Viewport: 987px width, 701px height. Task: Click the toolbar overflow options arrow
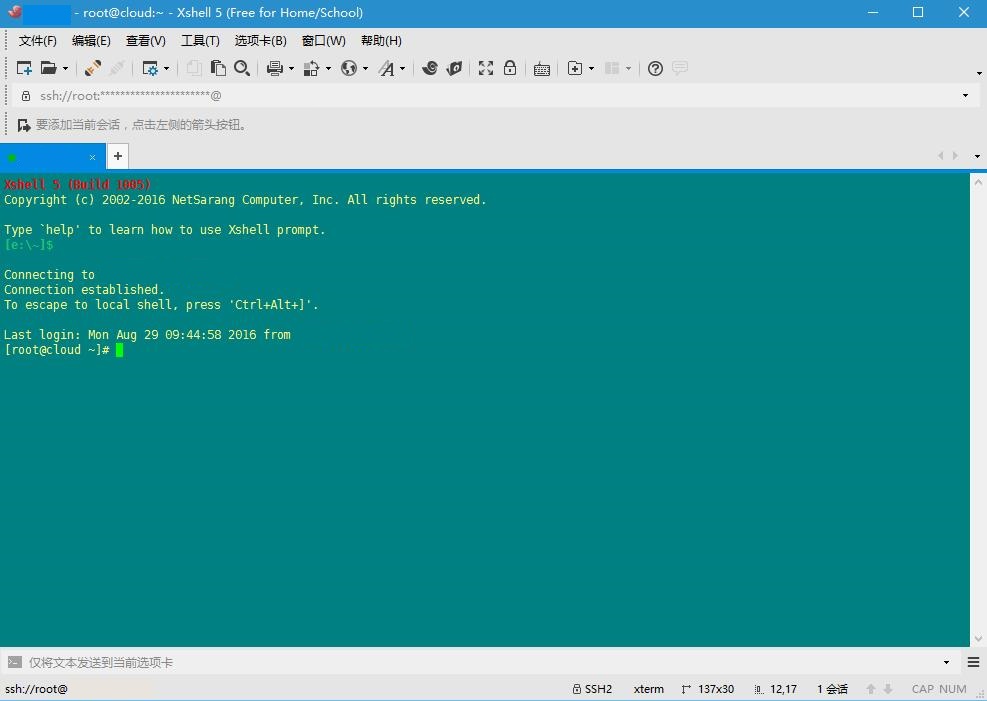click(x=979, y=74)
